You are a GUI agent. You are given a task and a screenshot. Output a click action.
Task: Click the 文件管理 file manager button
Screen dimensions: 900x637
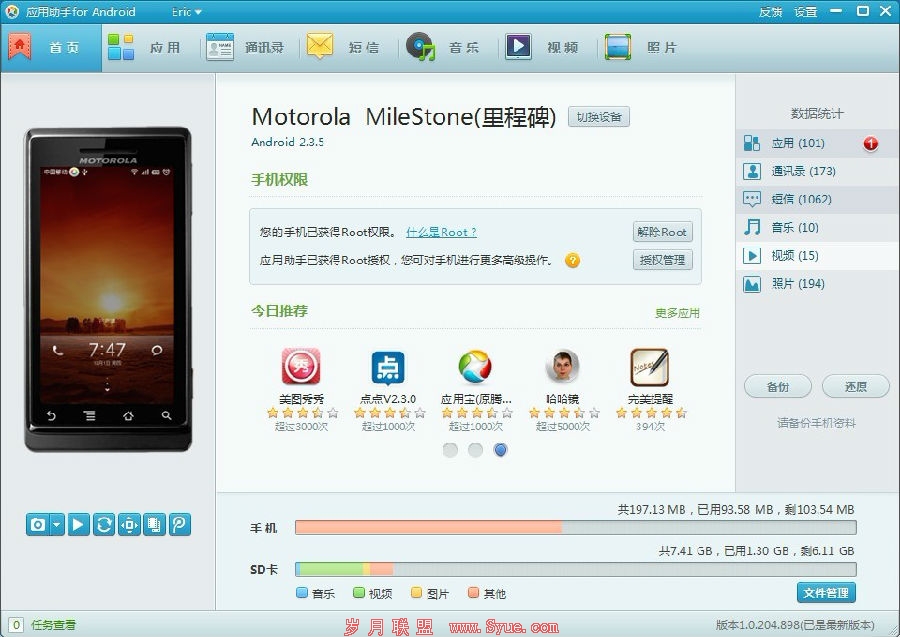[x=826, y=593]
